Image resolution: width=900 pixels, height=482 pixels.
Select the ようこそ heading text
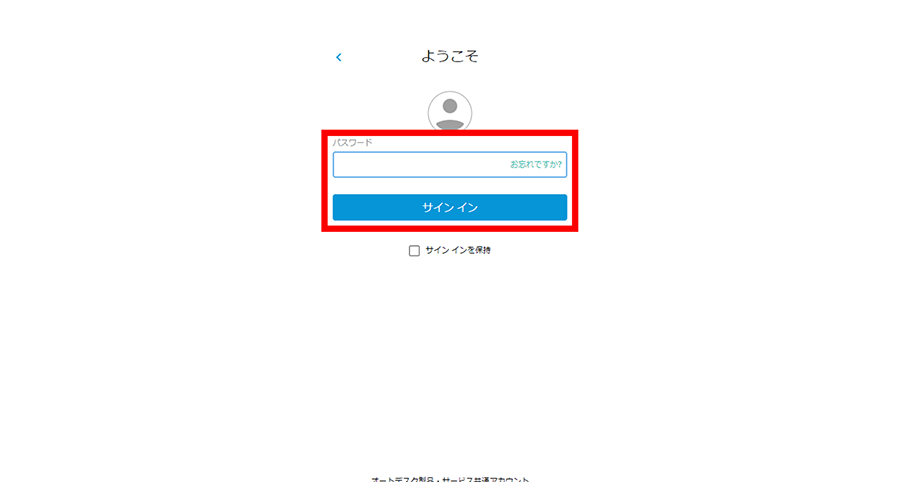(x=450, y=56)
